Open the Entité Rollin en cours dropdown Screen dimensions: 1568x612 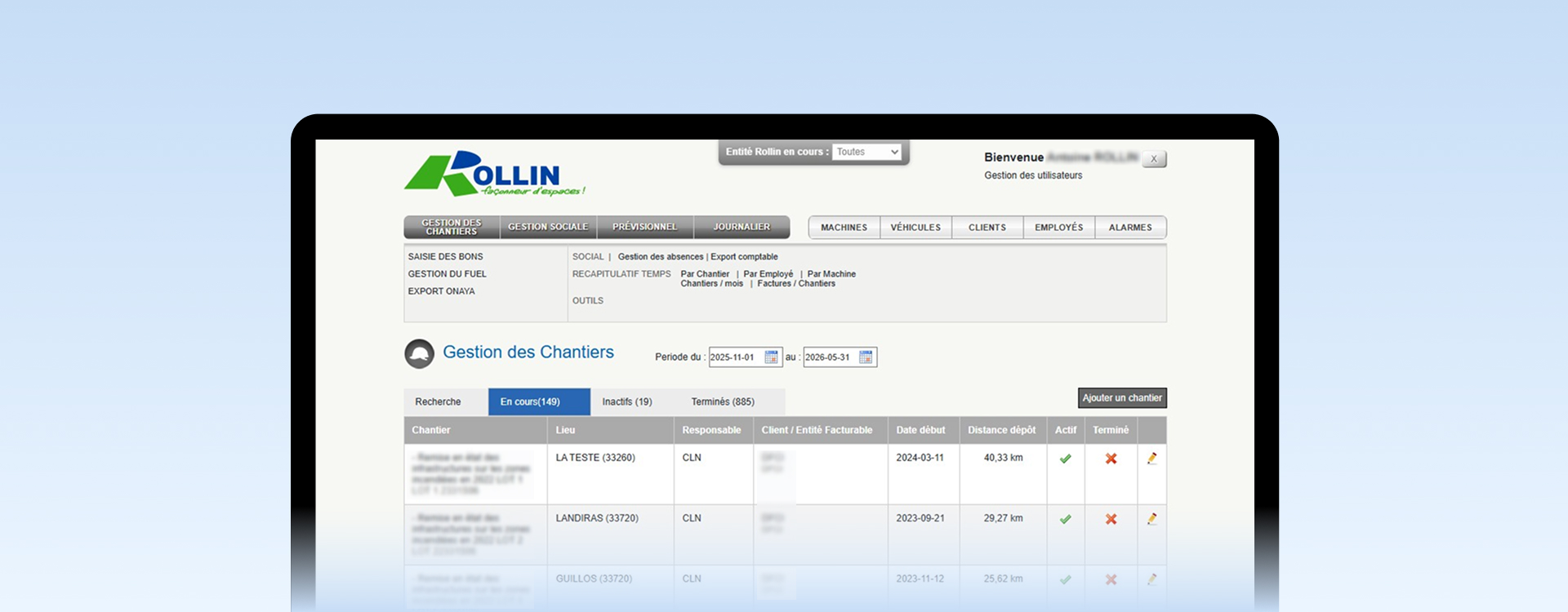[866, 152]
